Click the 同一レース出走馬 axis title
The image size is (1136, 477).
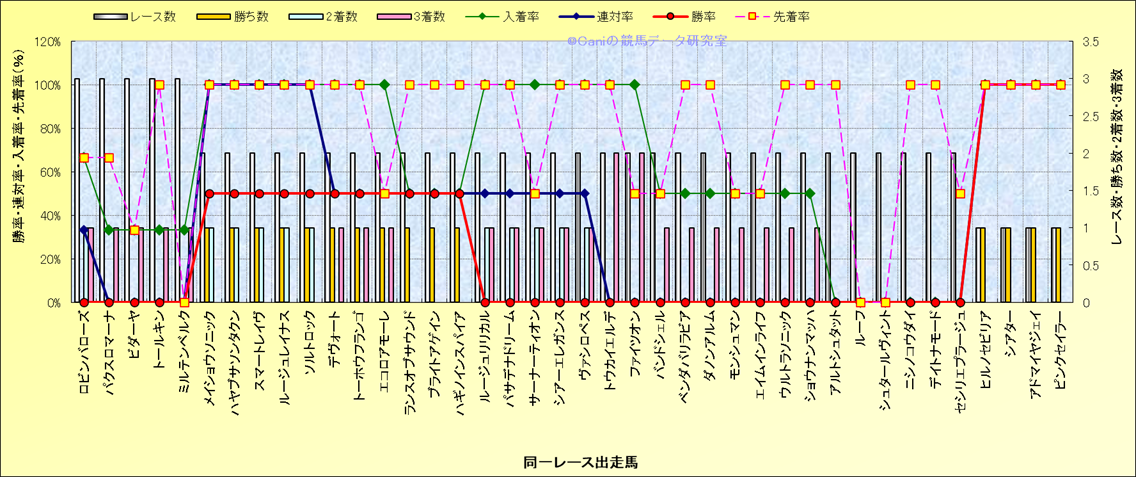tap(580, 462)
